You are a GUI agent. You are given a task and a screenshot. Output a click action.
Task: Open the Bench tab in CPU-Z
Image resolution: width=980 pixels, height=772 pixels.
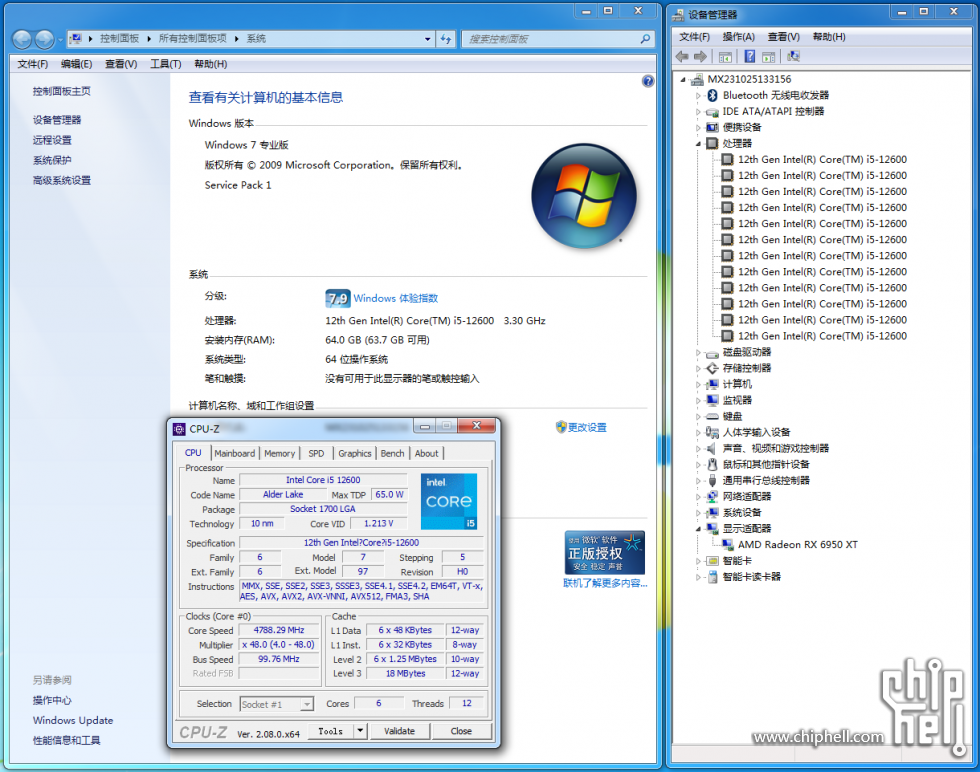(x=392, y=453)
